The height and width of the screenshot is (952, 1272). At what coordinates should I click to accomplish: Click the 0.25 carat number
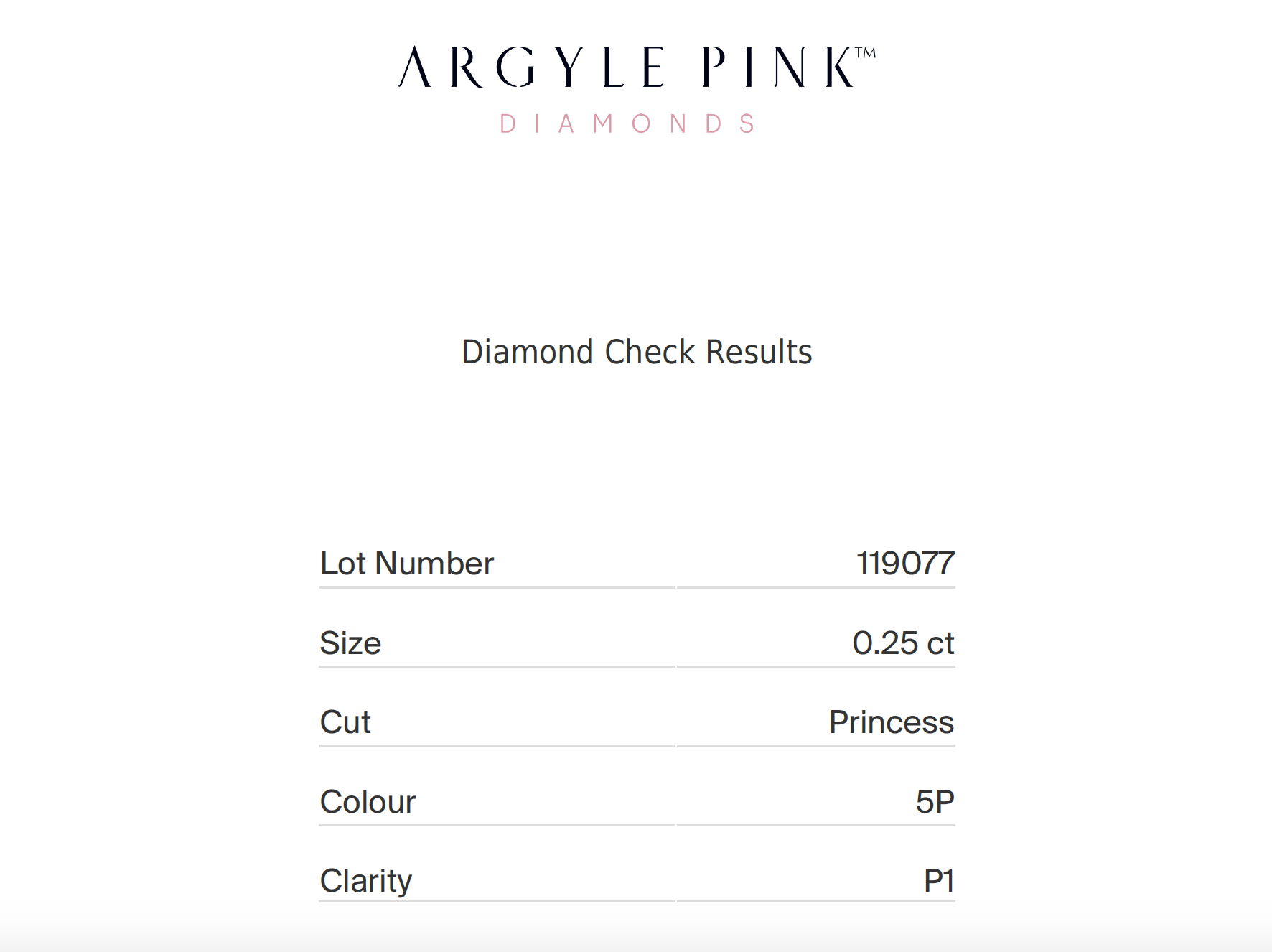coord(885,643)
